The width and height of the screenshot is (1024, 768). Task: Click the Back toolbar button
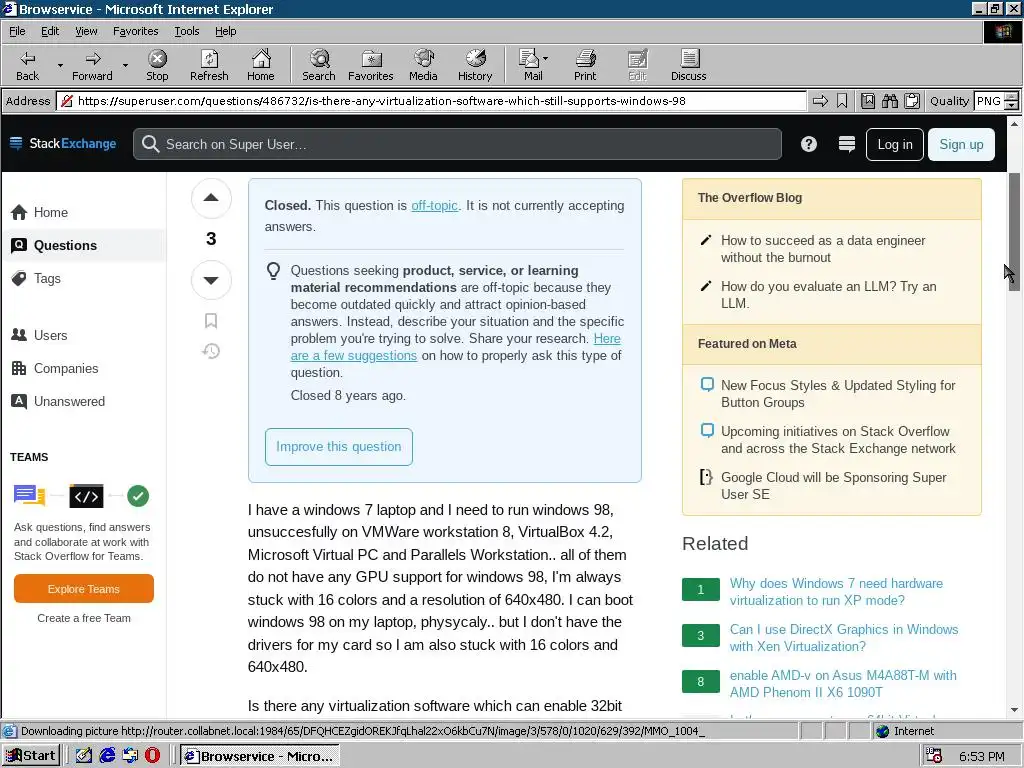(x=27, y=65)
